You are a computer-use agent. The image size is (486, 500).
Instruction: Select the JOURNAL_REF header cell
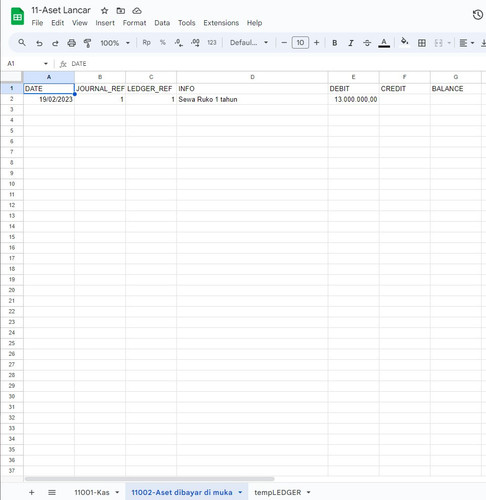point(100,89)
